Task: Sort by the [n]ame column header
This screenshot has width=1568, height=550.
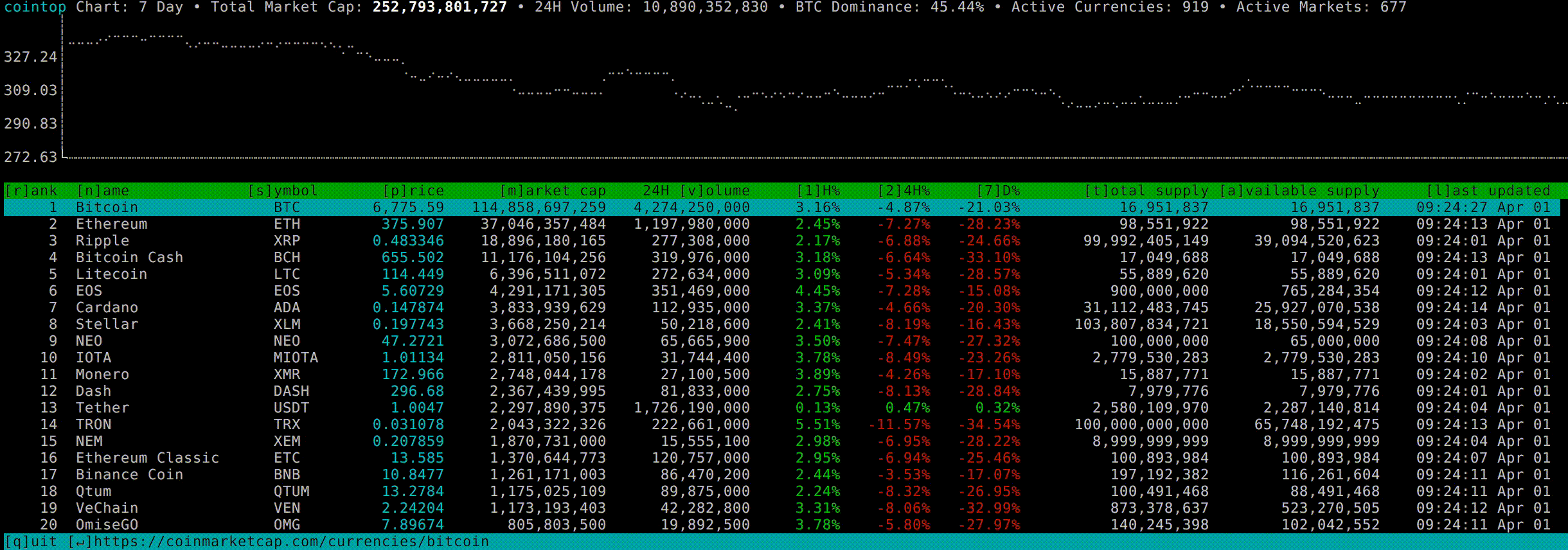Action: click(103, 191)
